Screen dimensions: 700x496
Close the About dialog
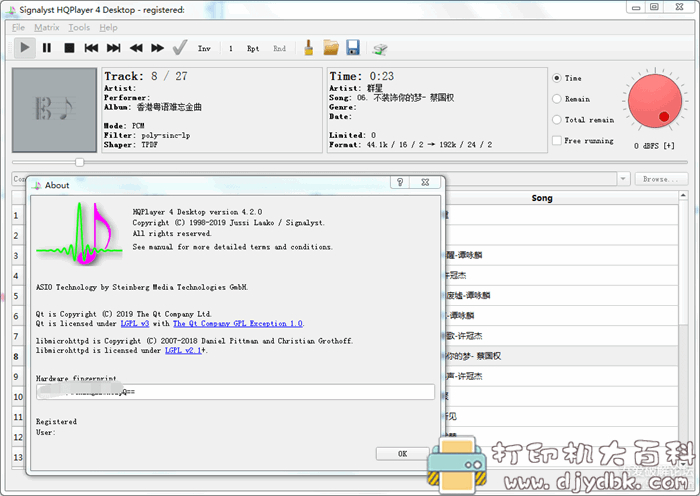click(425, 182)
